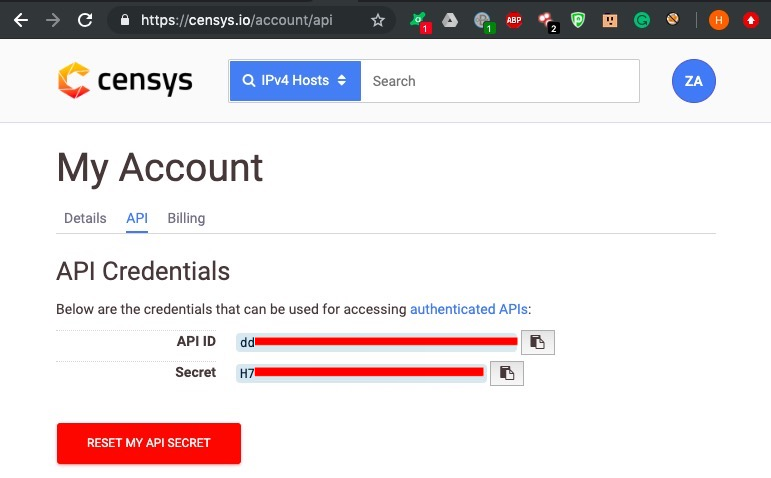
Task: Open the Chrome profile avatar H
Action: point(719,20)
